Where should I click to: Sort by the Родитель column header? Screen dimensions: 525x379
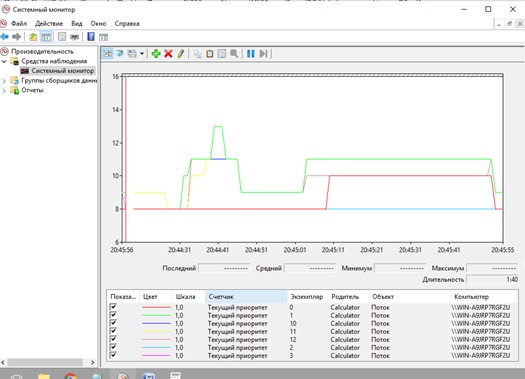coord(348,297)
